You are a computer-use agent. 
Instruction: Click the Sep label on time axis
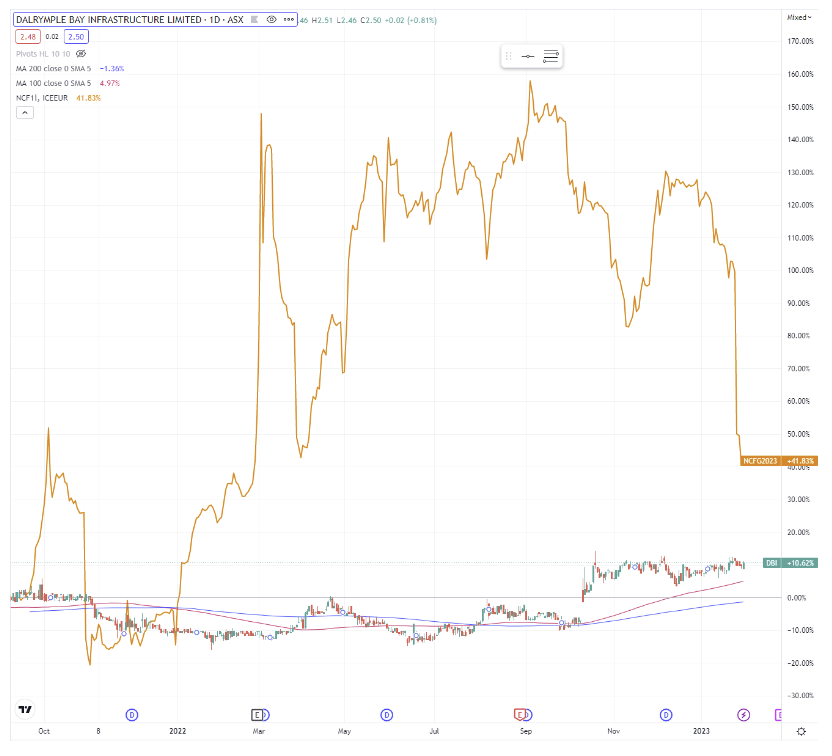pyautogui.click(x=526, y=731)
